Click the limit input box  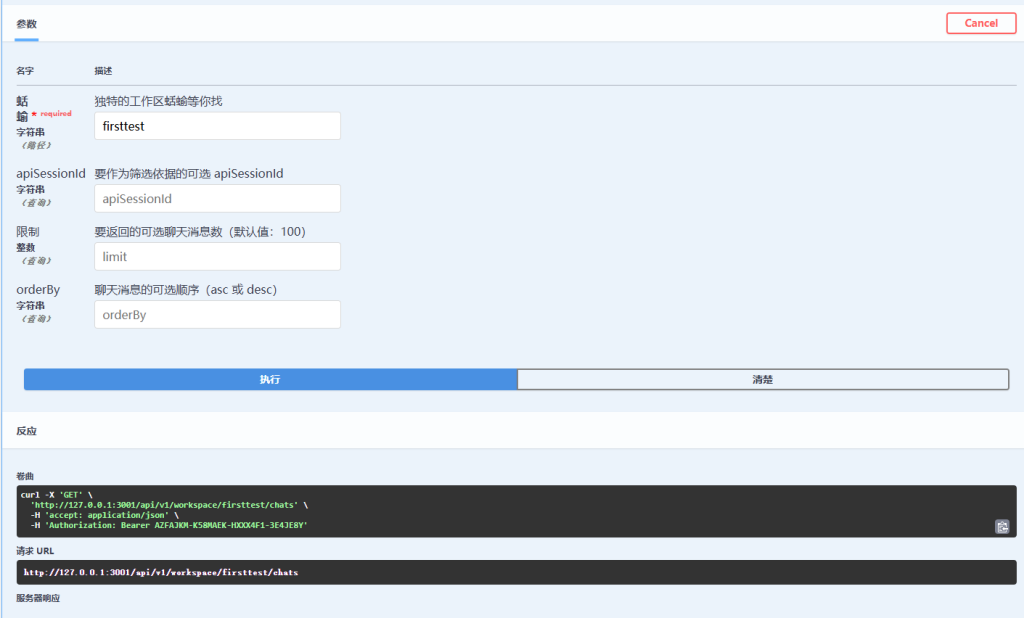pyautogui.click(x=217, y=257)
